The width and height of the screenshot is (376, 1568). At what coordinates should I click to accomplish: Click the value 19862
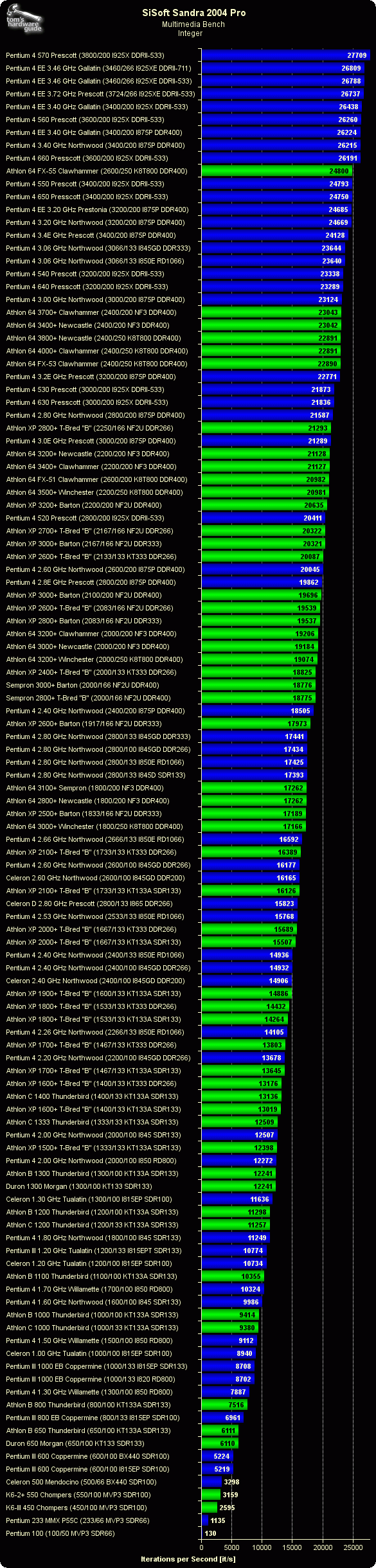tap(309, 582)
